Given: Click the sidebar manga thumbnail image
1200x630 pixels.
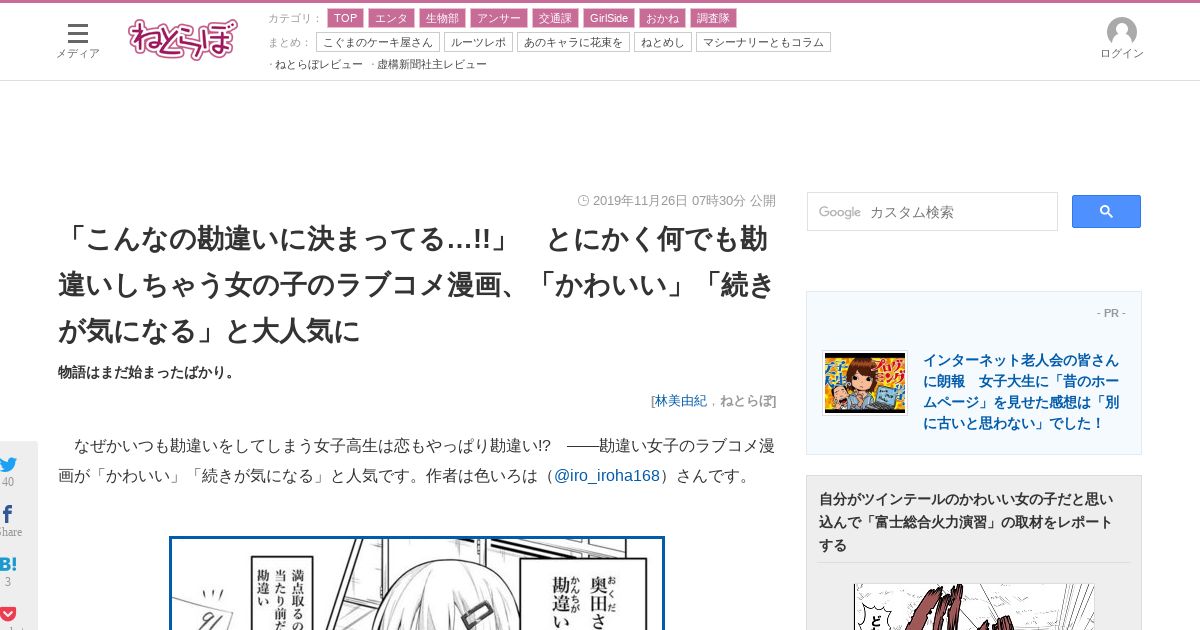Looking at the screenshot, I should (974, 607).
